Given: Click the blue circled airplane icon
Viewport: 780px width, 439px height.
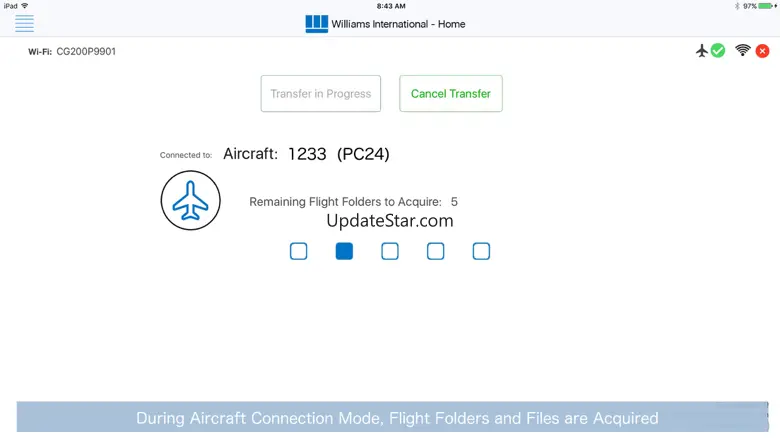Looking at the screenshot, I should pyautogui.click(x=190, y=201).
